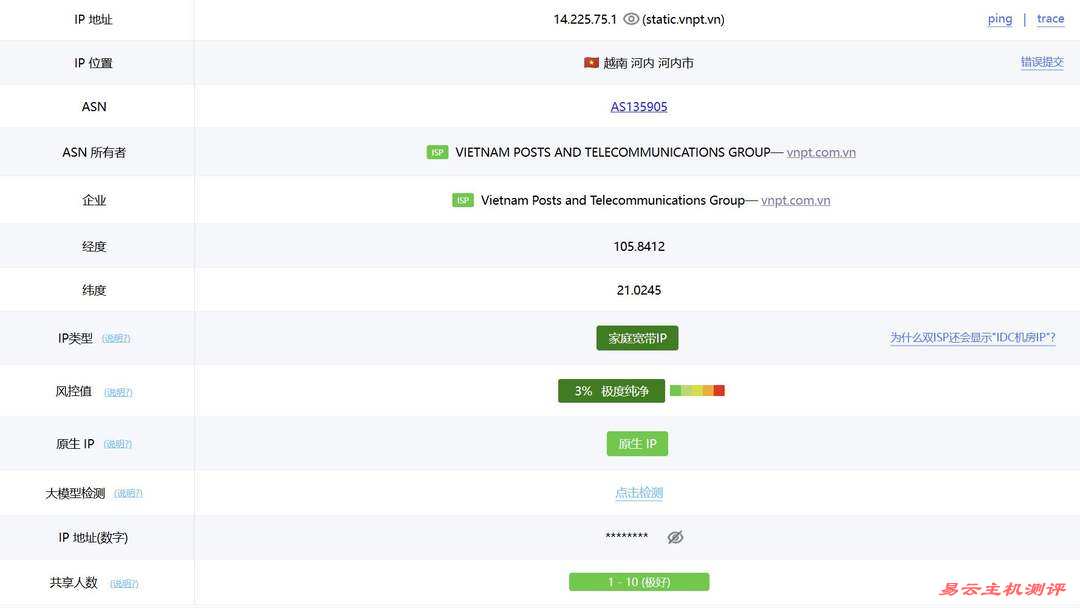This screenshot has height=608, width=1080.
Task: Click the eye icon beside IP 14.225.75.1
Action: coord(631,19)
